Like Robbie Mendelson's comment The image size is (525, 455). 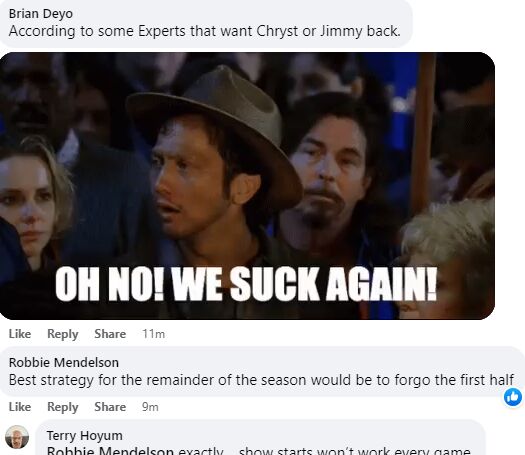point(20,407)
